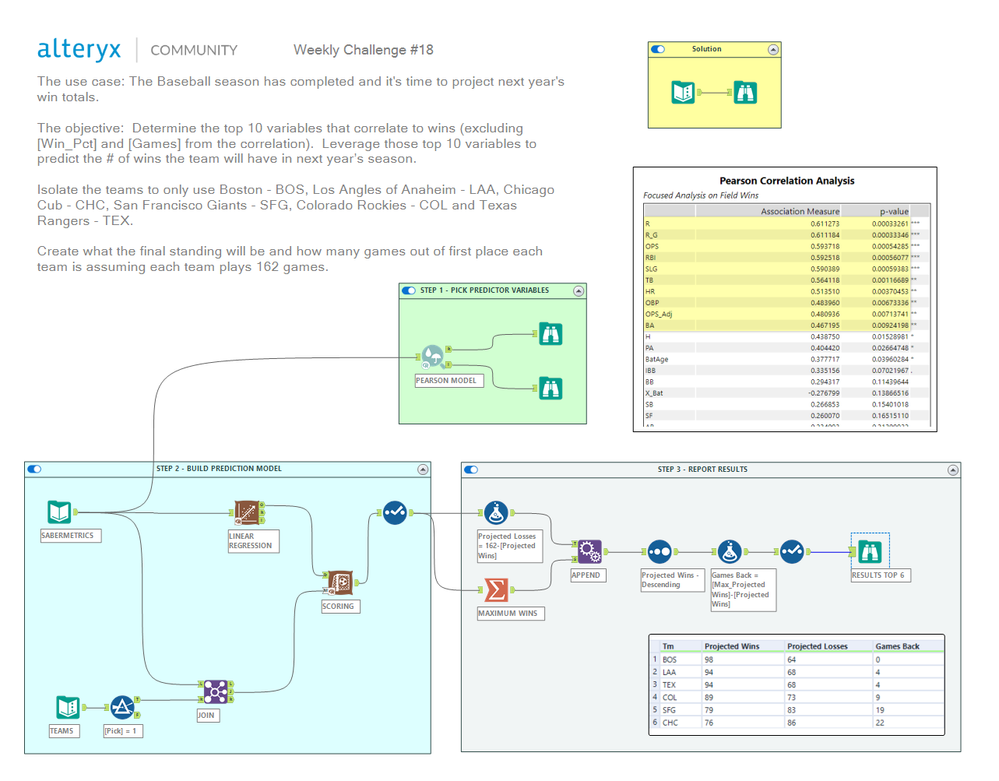The image size is (999, 781).
Task: Click the COMMUNITY text beside the logo
Action: pyautogui.click(x=194, y=50)
